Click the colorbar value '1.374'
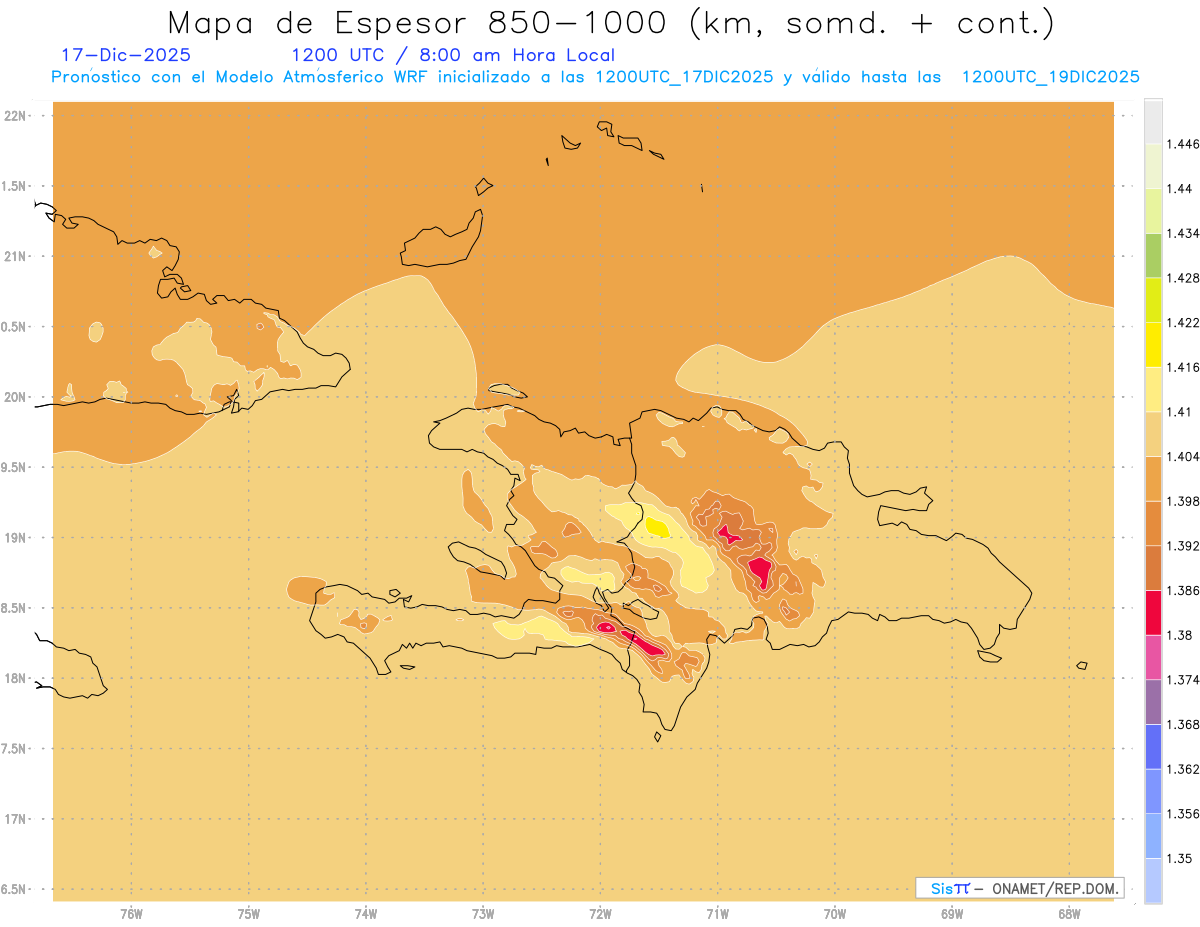 click(1184, 679)
